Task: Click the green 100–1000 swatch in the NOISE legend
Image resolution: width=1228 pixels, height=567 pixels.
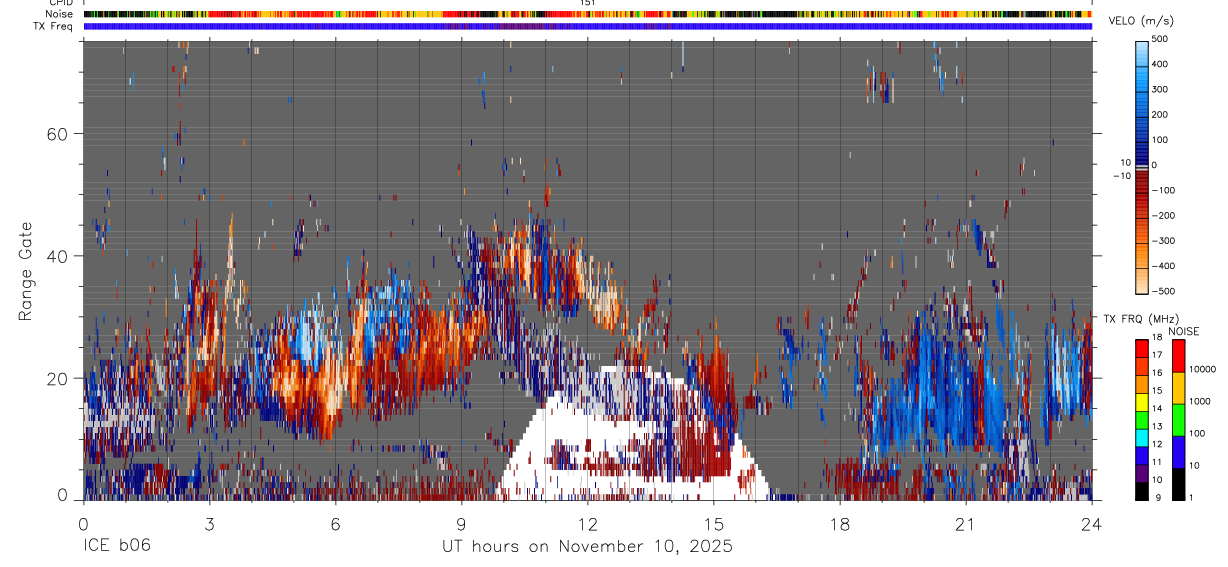Action: (1179, 419)
